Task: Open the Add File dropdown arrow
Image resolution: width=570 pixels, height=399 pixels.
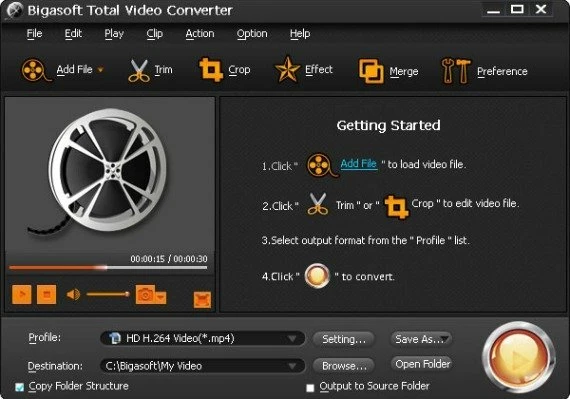Action: (x=100, y=69)
